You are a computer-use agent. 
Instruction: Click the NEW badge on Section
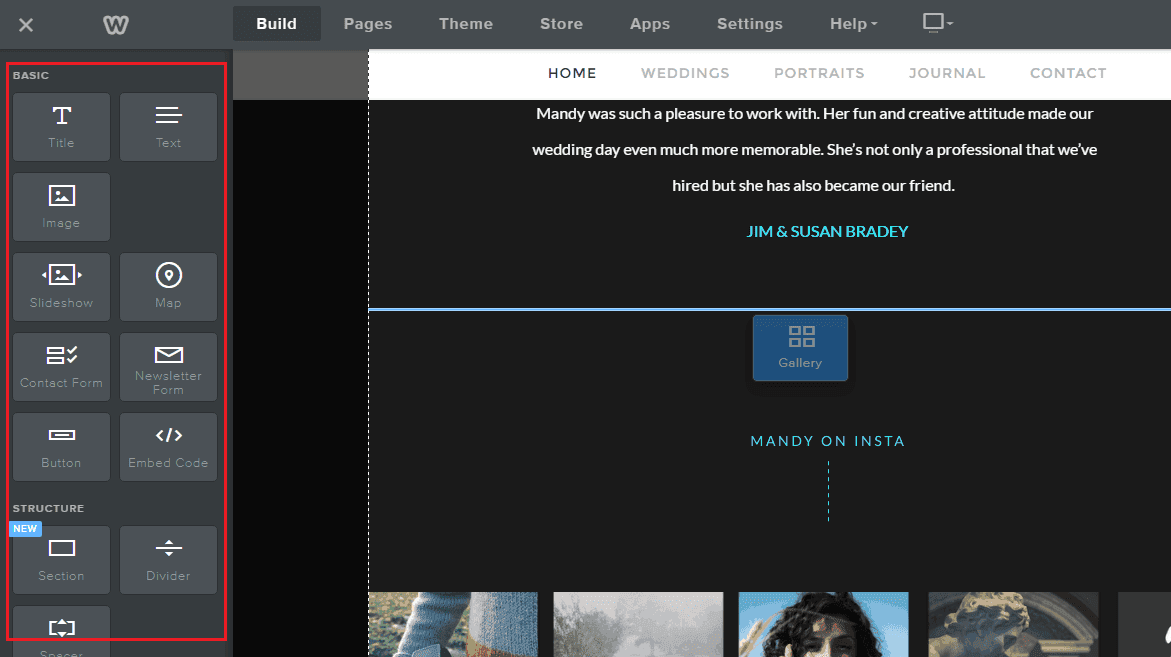pyautogui.click(x=25, y=529)
